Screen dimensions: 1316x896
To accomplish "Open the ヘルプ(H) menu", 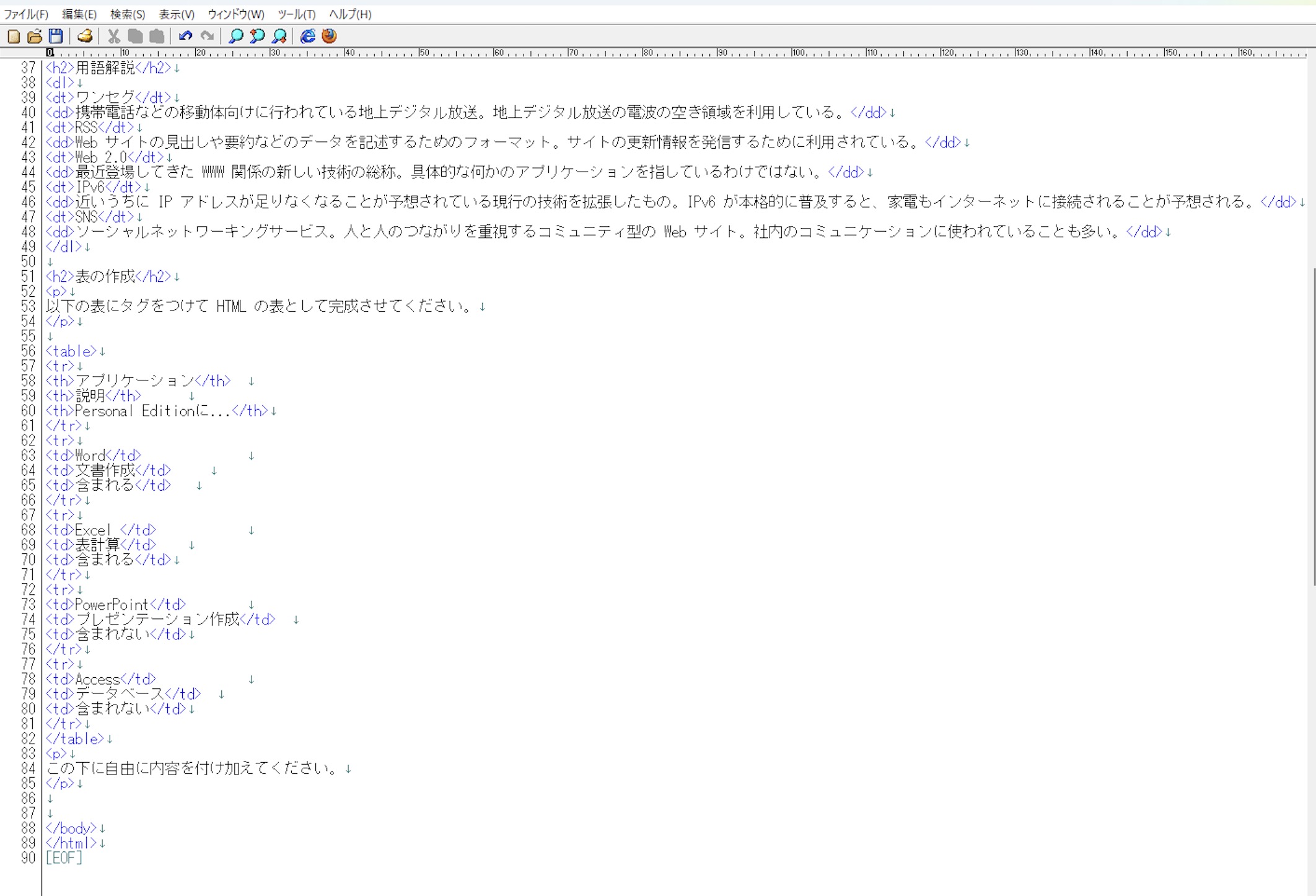I will (x=351, y=14).
